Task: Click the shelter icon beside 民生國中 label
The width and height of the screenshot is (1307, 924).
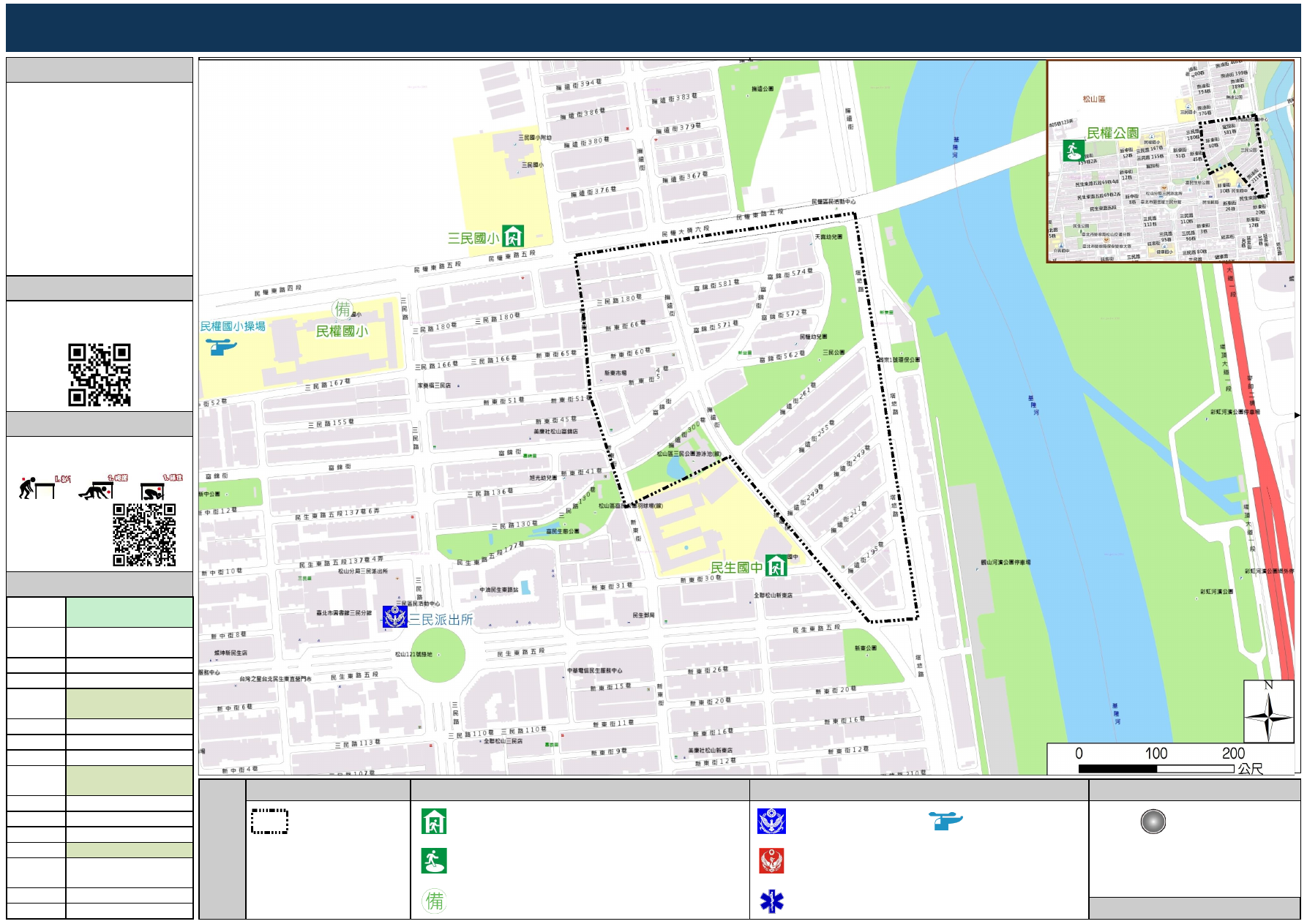Action: pos(776,565)
